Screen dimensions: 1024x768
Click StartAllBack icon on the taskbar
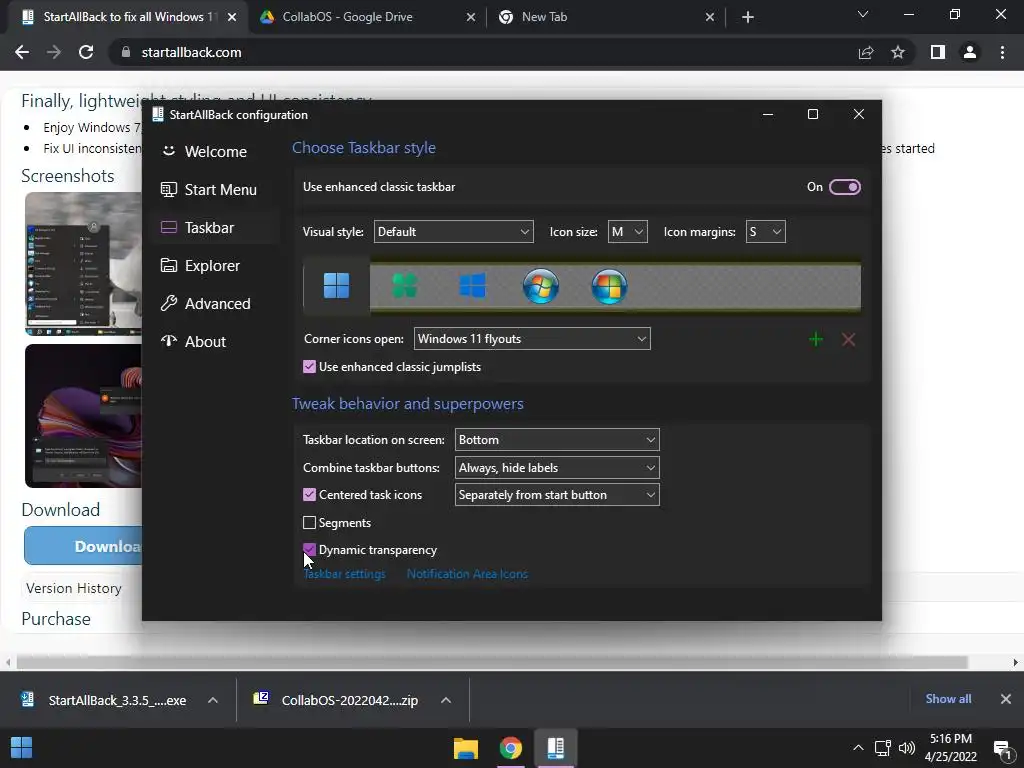pyautogui.click(x=556, y=748)
